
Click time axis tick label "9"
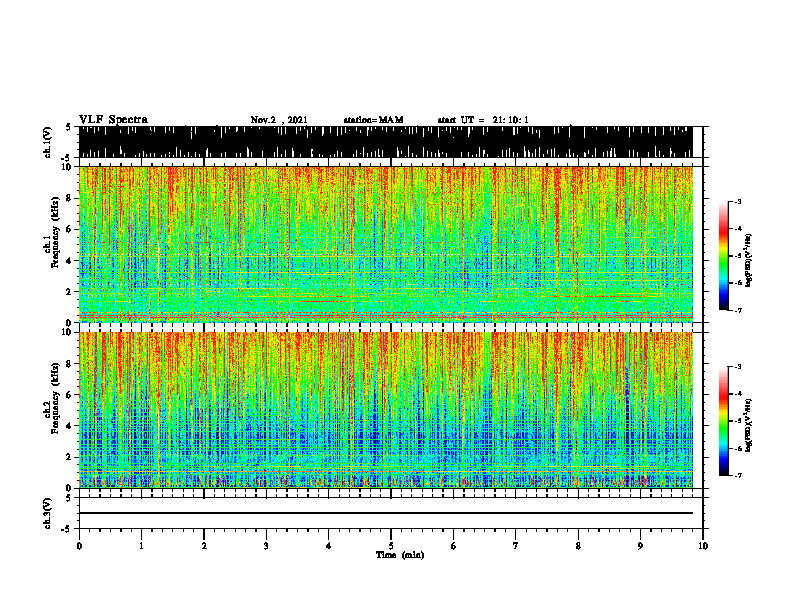point(640,546)
